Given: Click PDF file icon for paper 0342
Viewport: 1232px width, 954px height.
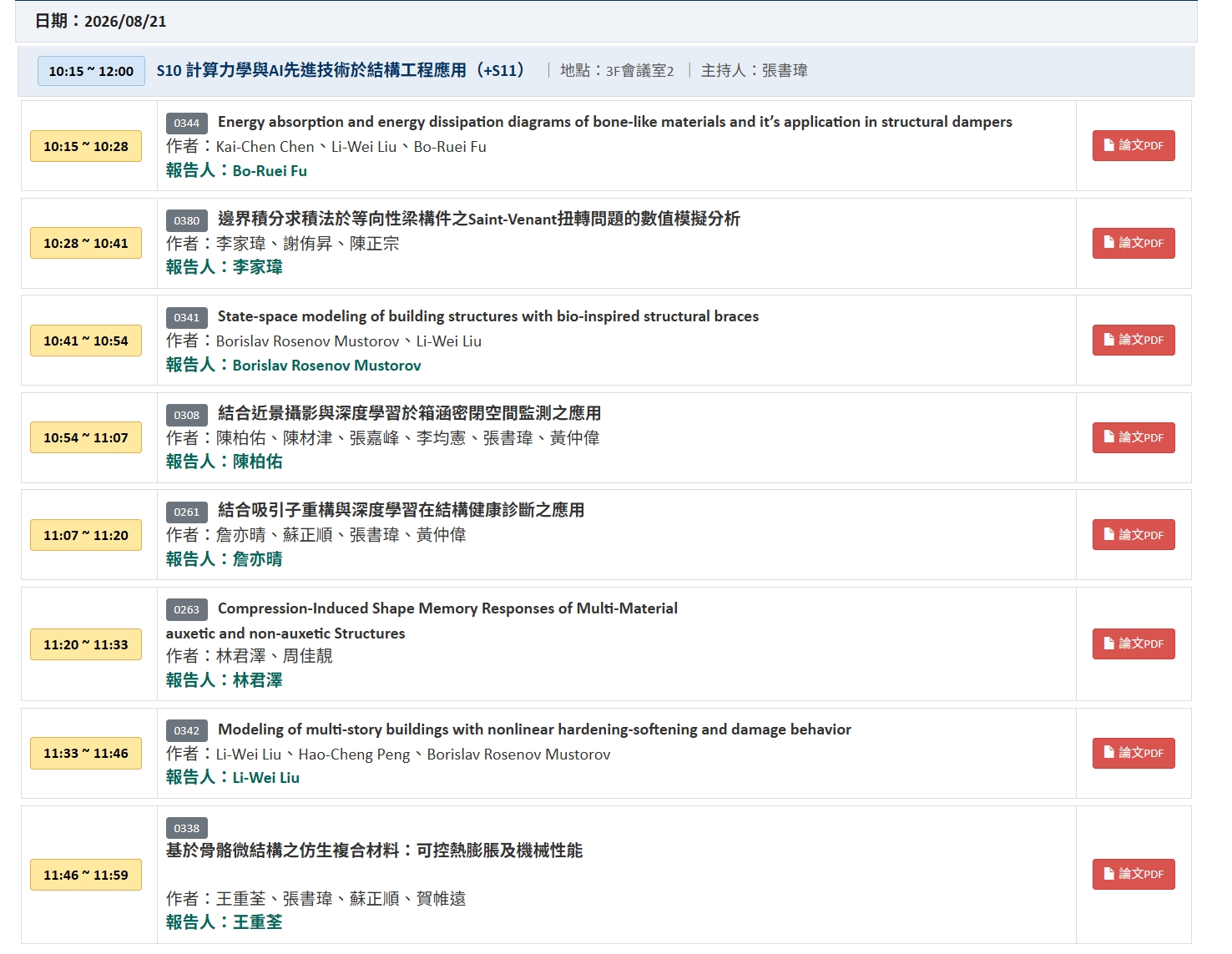Looking at the screenshot, I should pos(1109,753).
